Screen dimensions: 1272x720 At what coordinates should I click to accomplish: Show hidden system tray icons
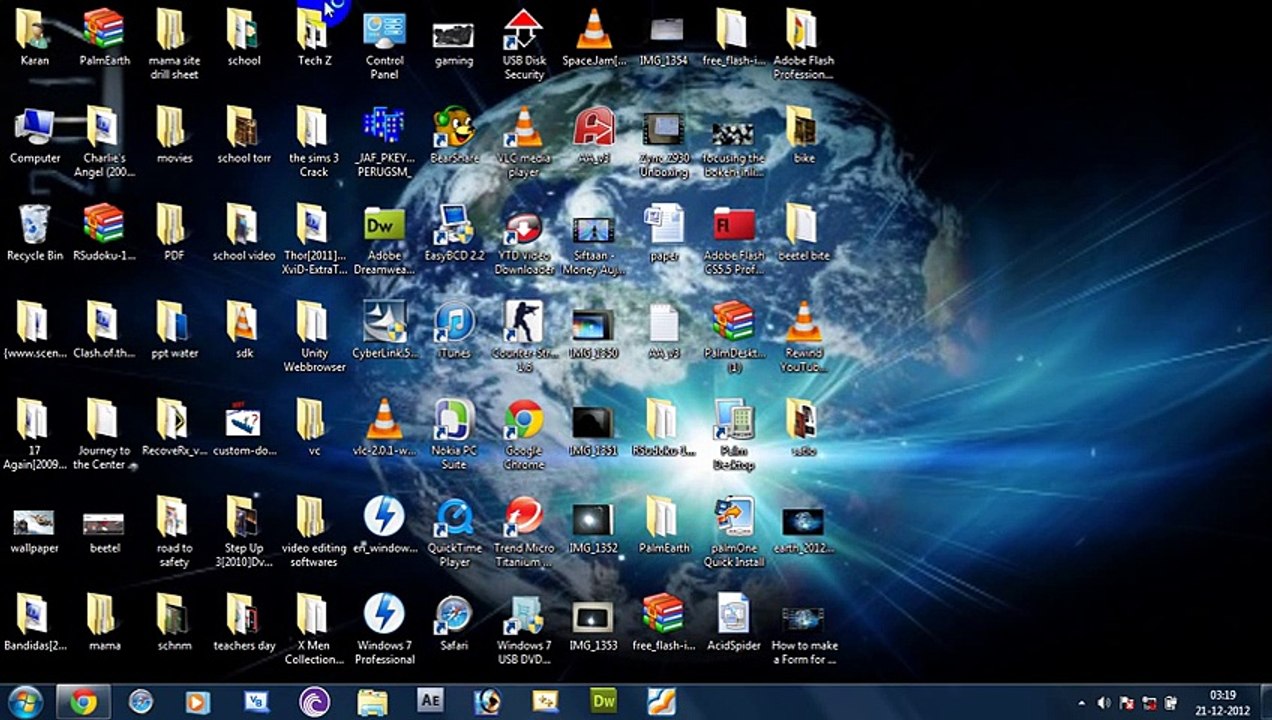1083,703
